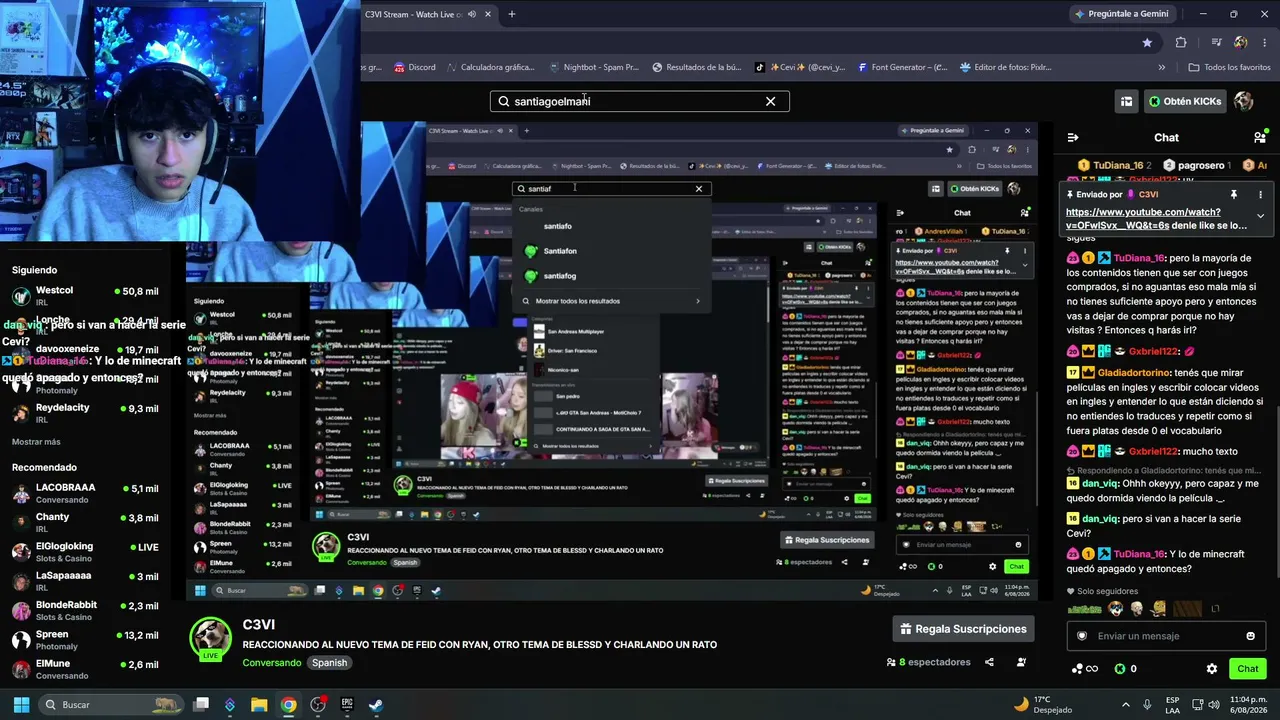
Task: Click the user icon next to share
Action: coord(1021,662)
